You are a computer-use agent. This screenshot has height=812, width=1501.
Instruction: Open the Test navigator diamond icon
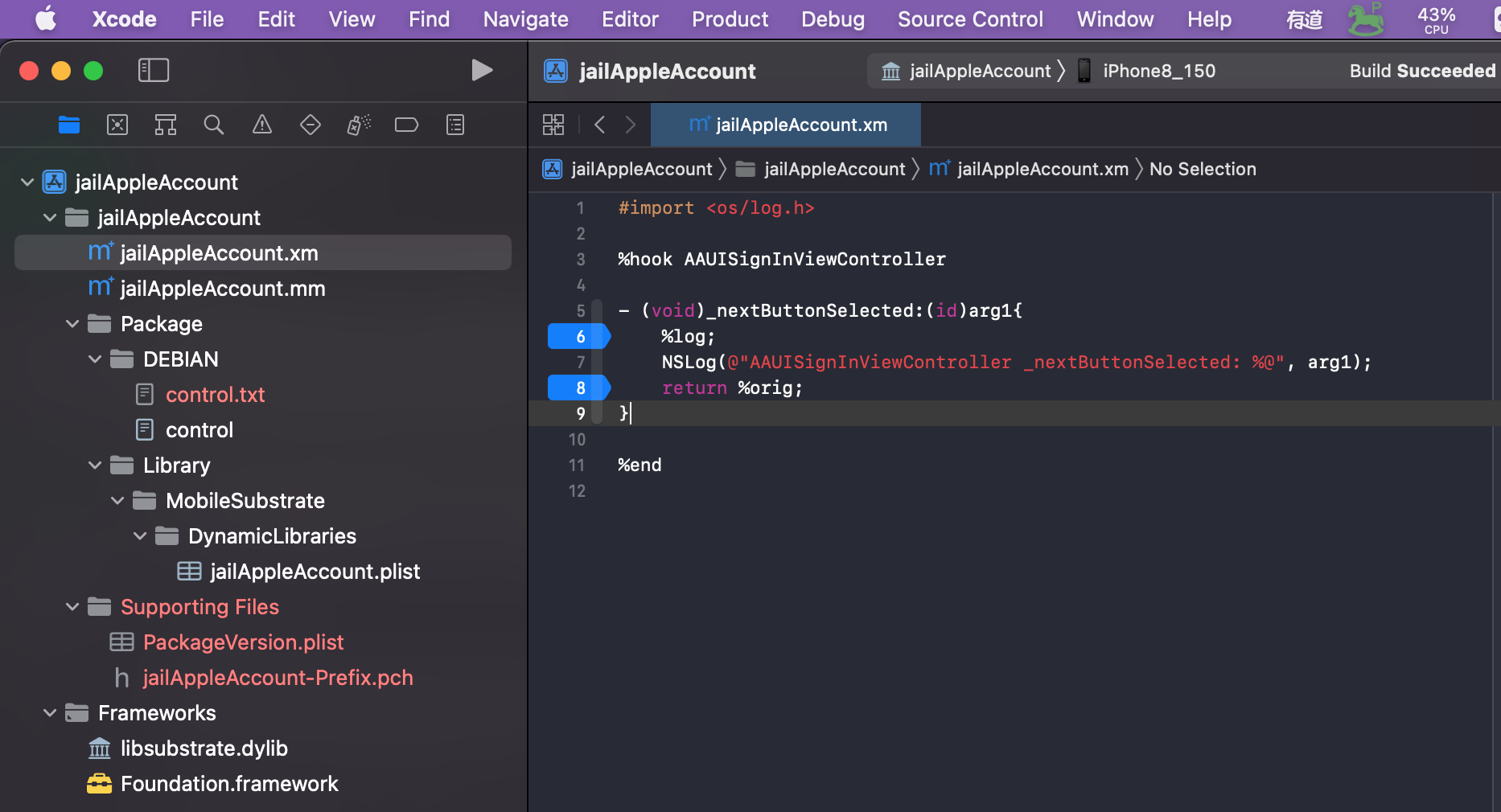pos(310,125)
